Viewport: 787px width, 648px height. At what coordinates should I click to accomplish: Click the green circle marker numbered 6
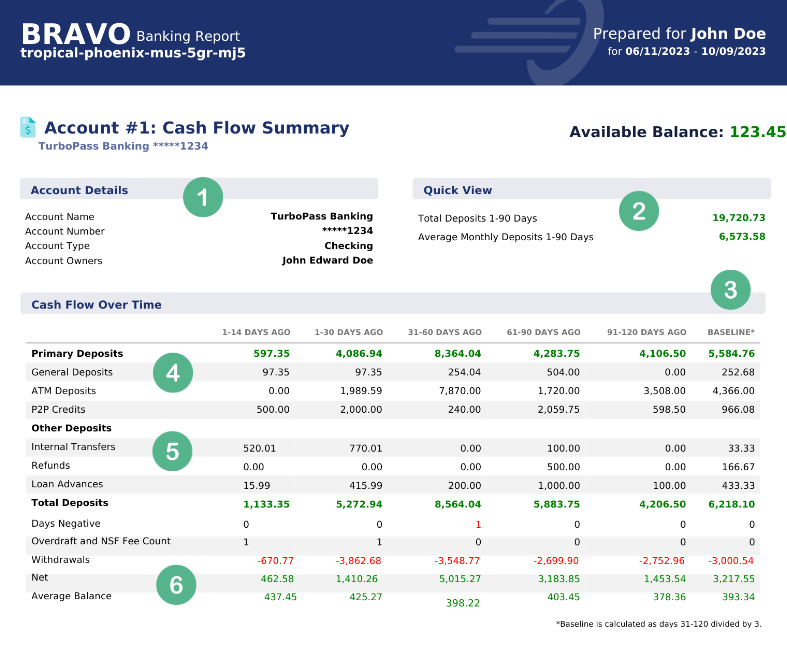pyautogui.click(x=176, y=585)
